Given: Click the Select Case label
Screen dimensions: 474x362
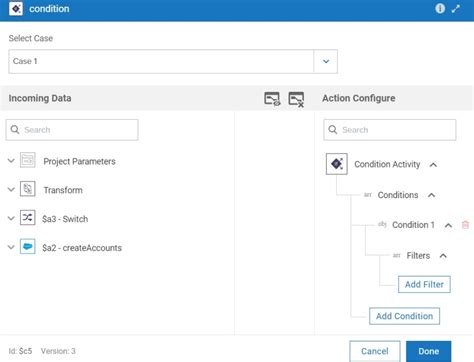Looking at the screenshot, I should pos(31,38).
